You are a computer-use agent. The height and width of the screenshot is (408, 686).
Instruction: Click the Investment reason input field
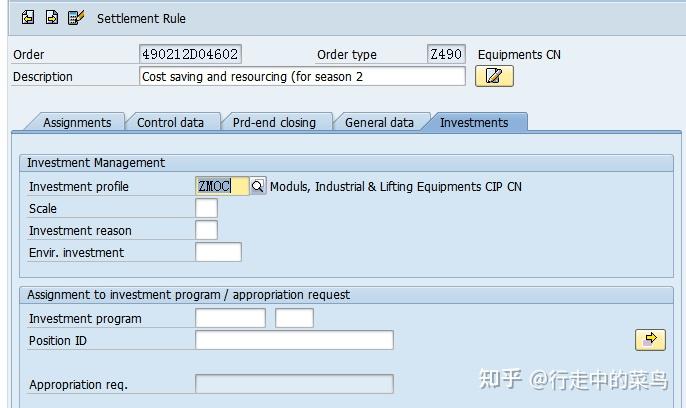(206, 230)
